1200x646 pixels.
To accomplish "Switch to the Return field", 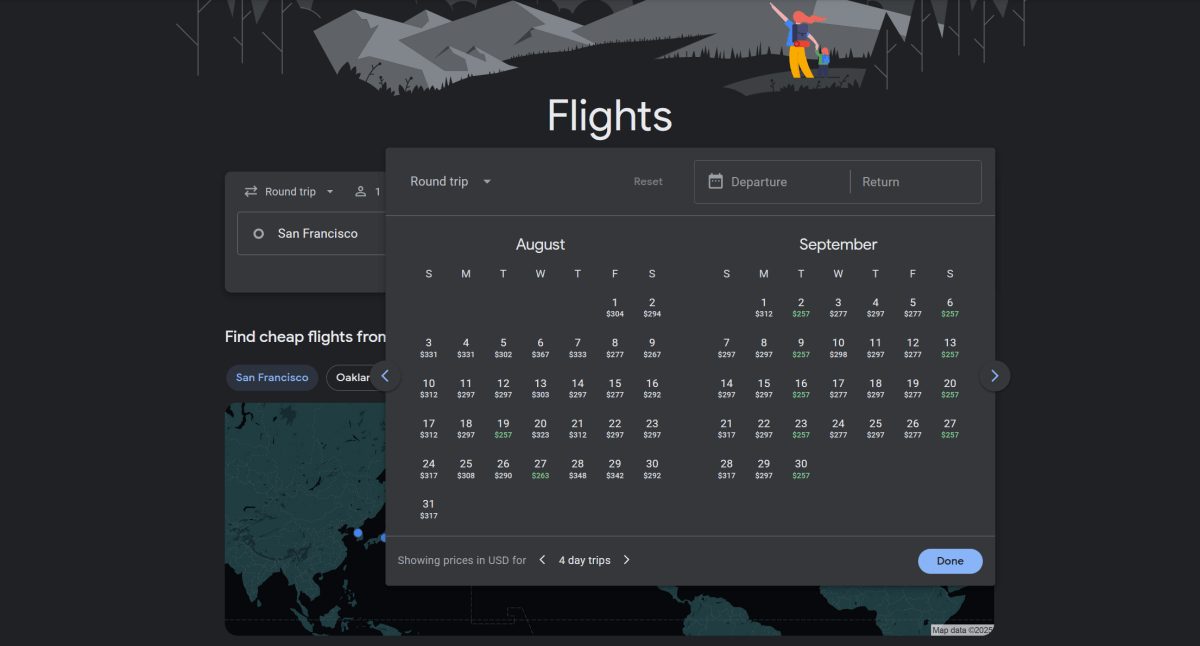I will point(881,181).
